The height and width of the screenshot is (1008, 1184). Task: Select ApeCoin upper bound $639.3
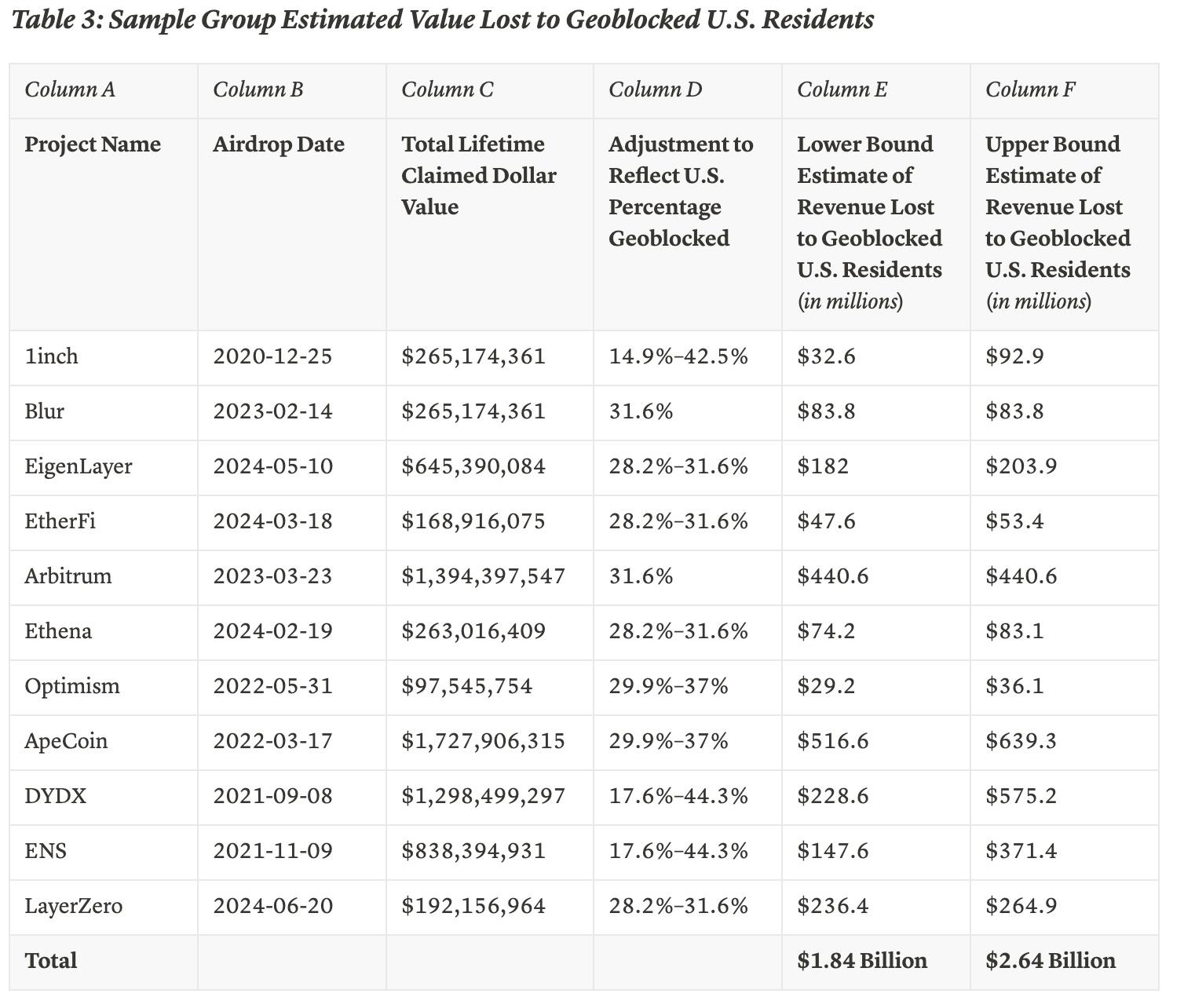[1021, 741]
